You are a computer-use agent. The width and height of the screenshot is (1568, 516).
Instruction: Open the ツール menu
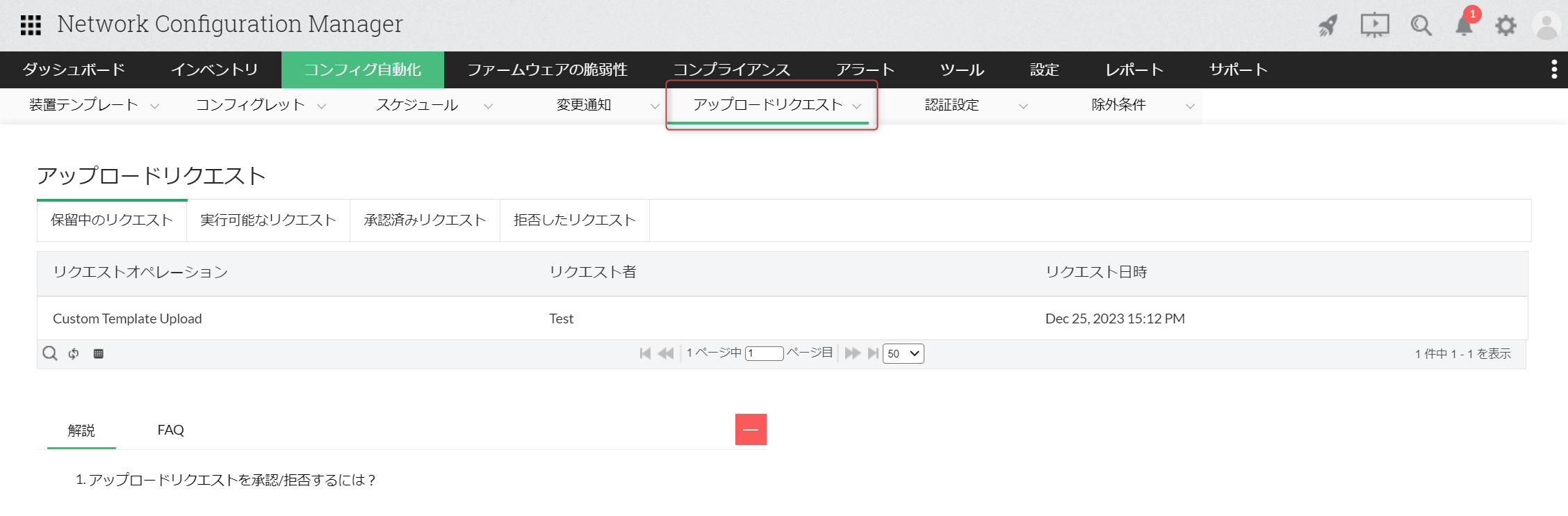[x=963, y=70]
